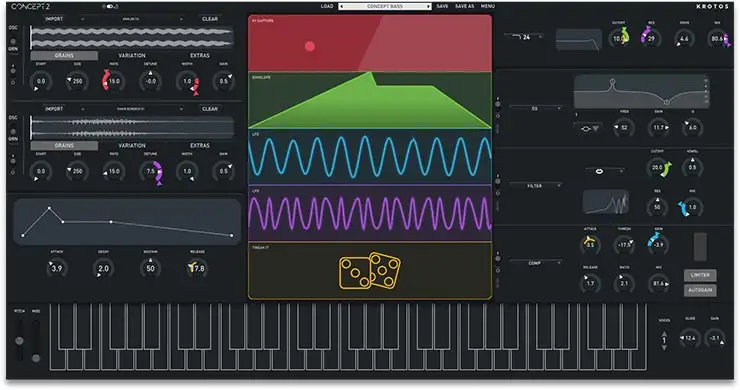The image size is (740, 390).
Task: Open the second oscillator's EXTRAS tab
Action: click(x=200, y=145)
